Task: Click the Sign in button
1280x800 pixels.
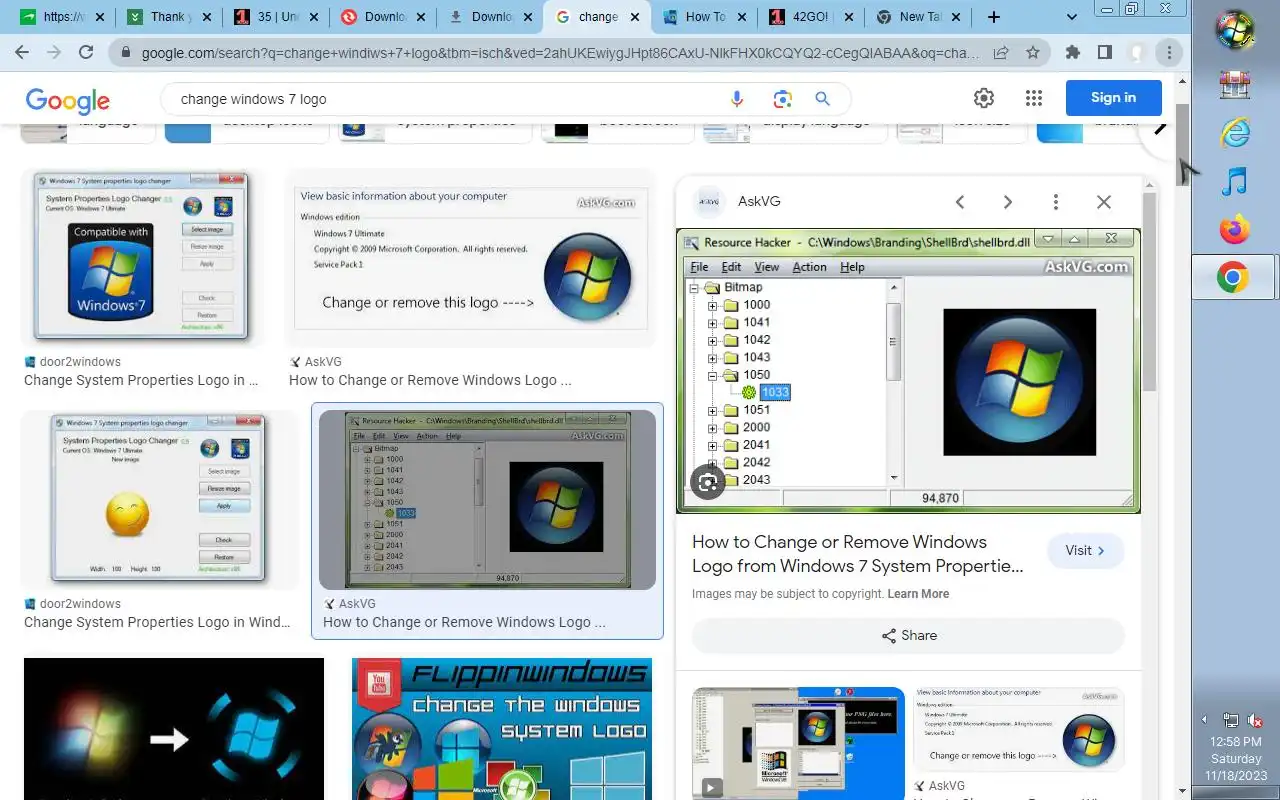Action: tap(1113, 98)
